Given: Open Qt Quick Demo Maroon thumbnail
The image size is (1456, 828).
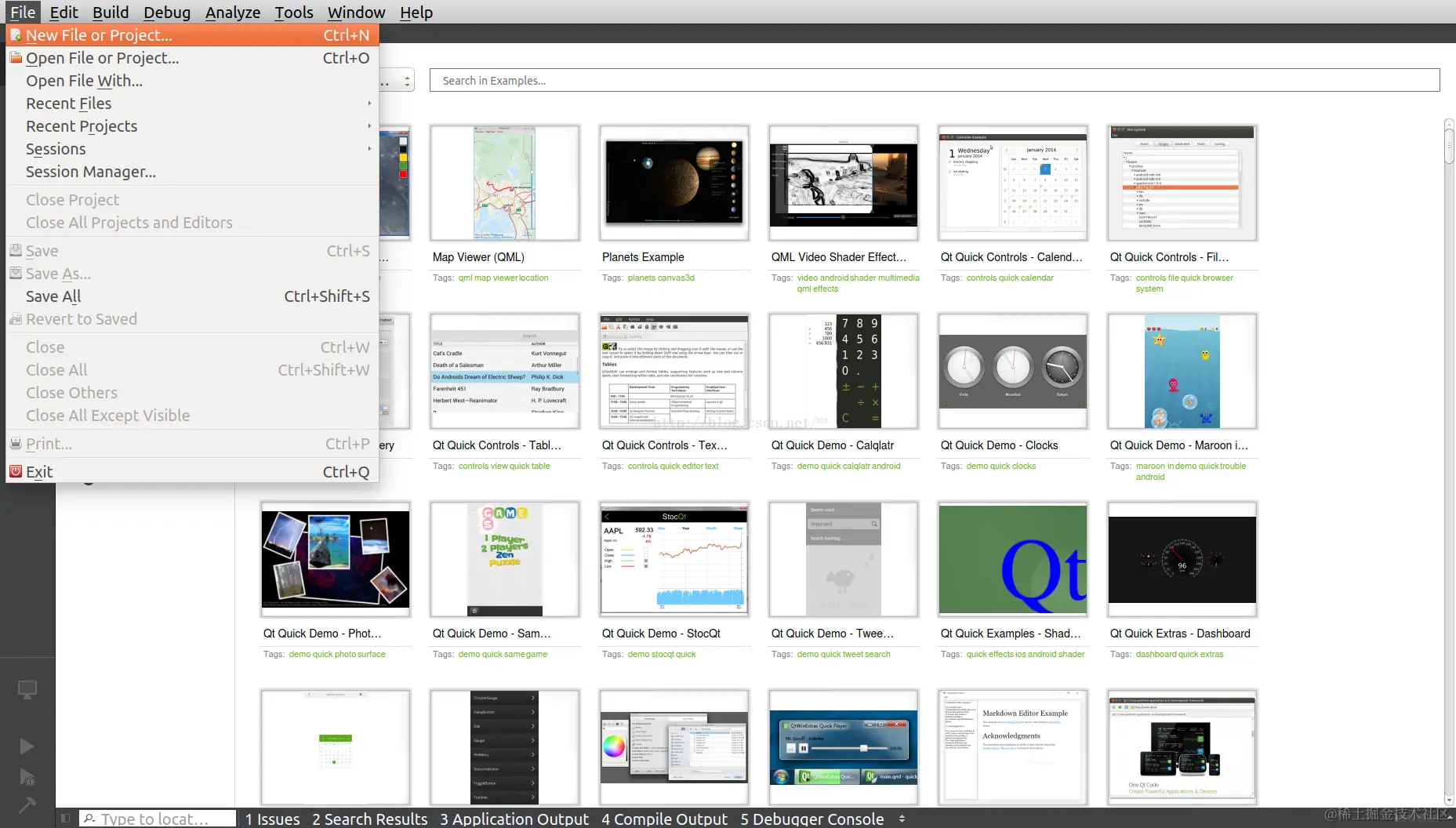Looking at the screenshot, I should [x=1182, y=371].
